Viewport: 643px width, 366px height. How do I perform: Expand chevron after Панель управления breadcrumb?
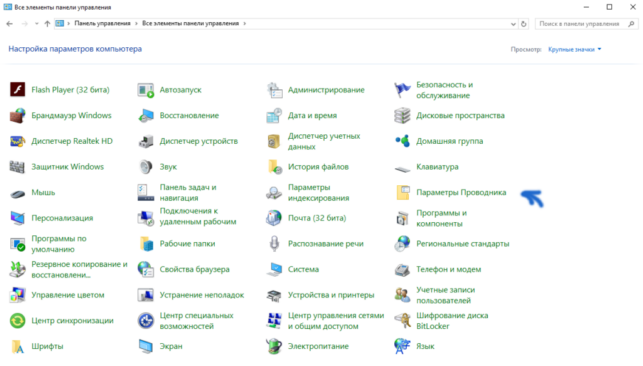[137, 23]
